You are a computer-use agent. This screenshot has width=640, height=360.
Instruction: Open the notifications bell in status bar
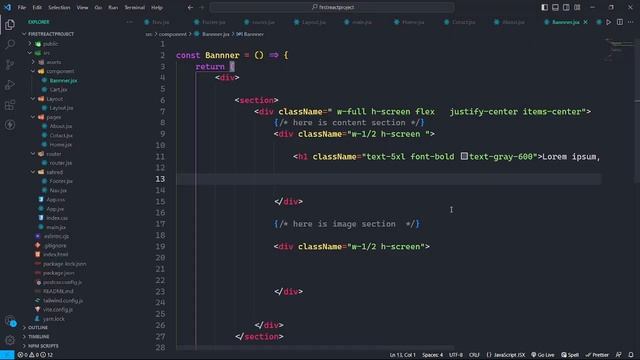coord(631,355)
